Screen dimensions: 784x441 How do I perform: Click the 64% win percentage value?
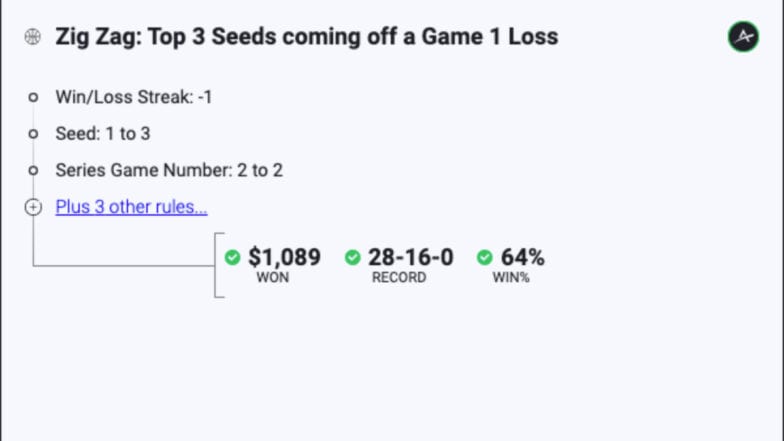click(522, 257)
